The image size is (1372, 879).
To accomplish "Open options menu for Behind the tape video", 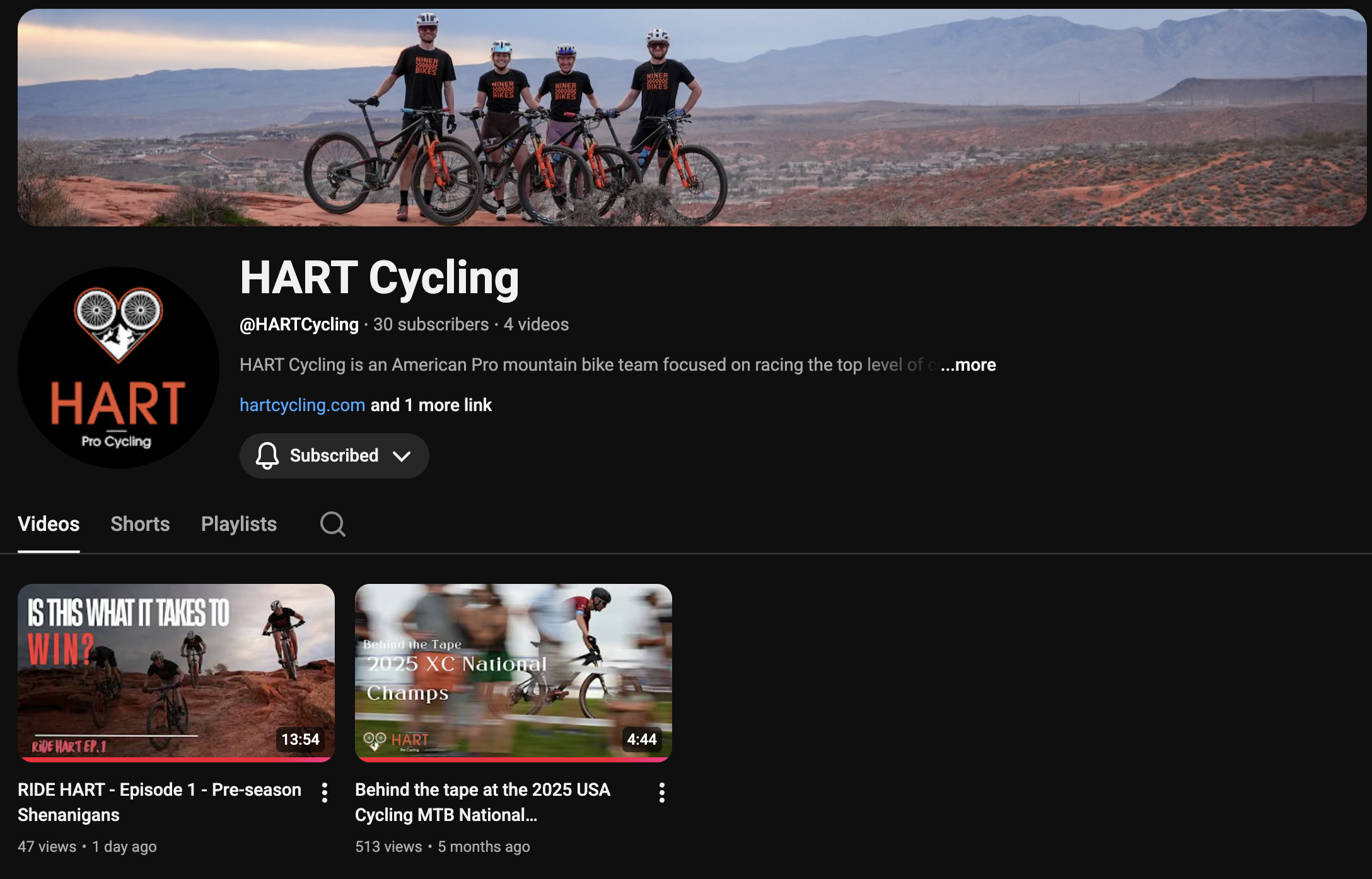I will pos(661,793).
